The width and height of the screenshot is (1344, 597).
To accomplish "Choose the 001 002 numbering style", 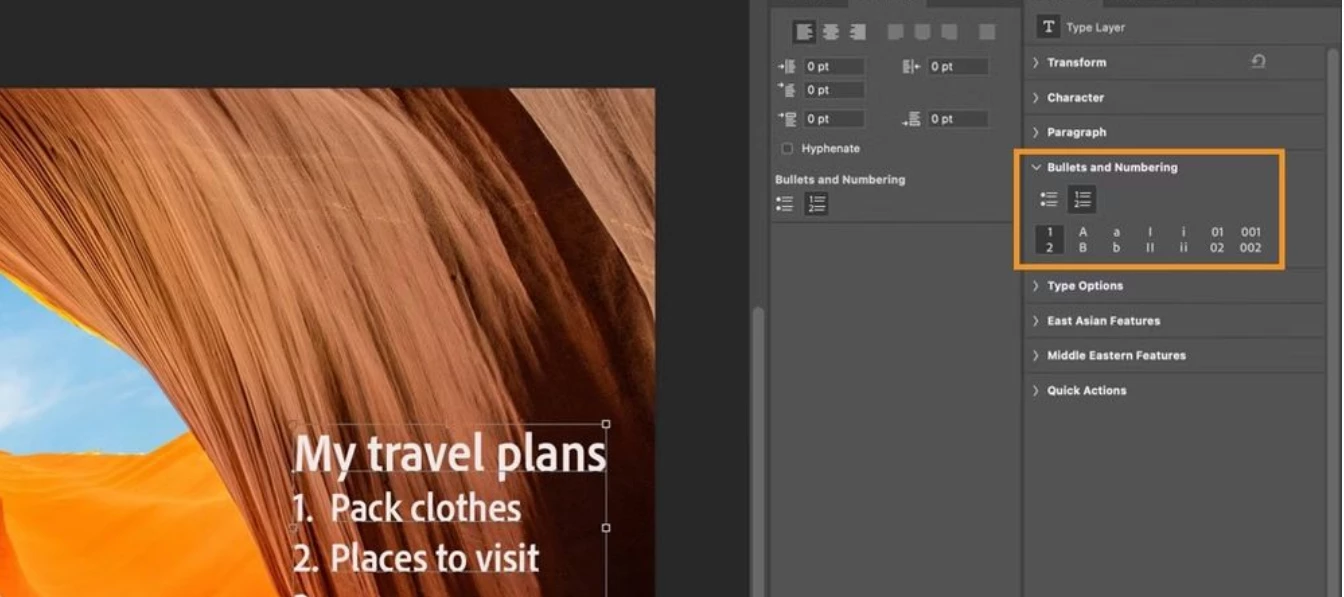I will click(1251, 240).
